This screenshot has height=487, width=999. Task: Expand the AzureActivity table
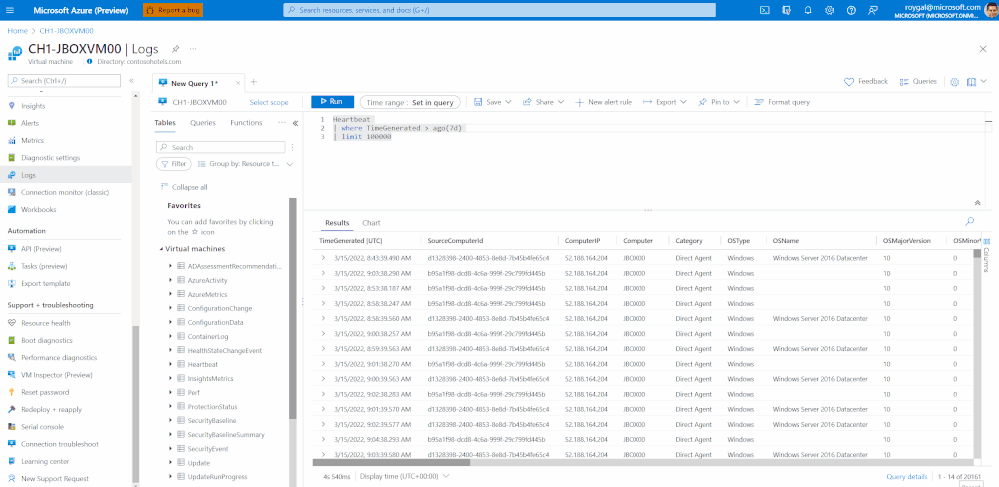click(171, 280)
